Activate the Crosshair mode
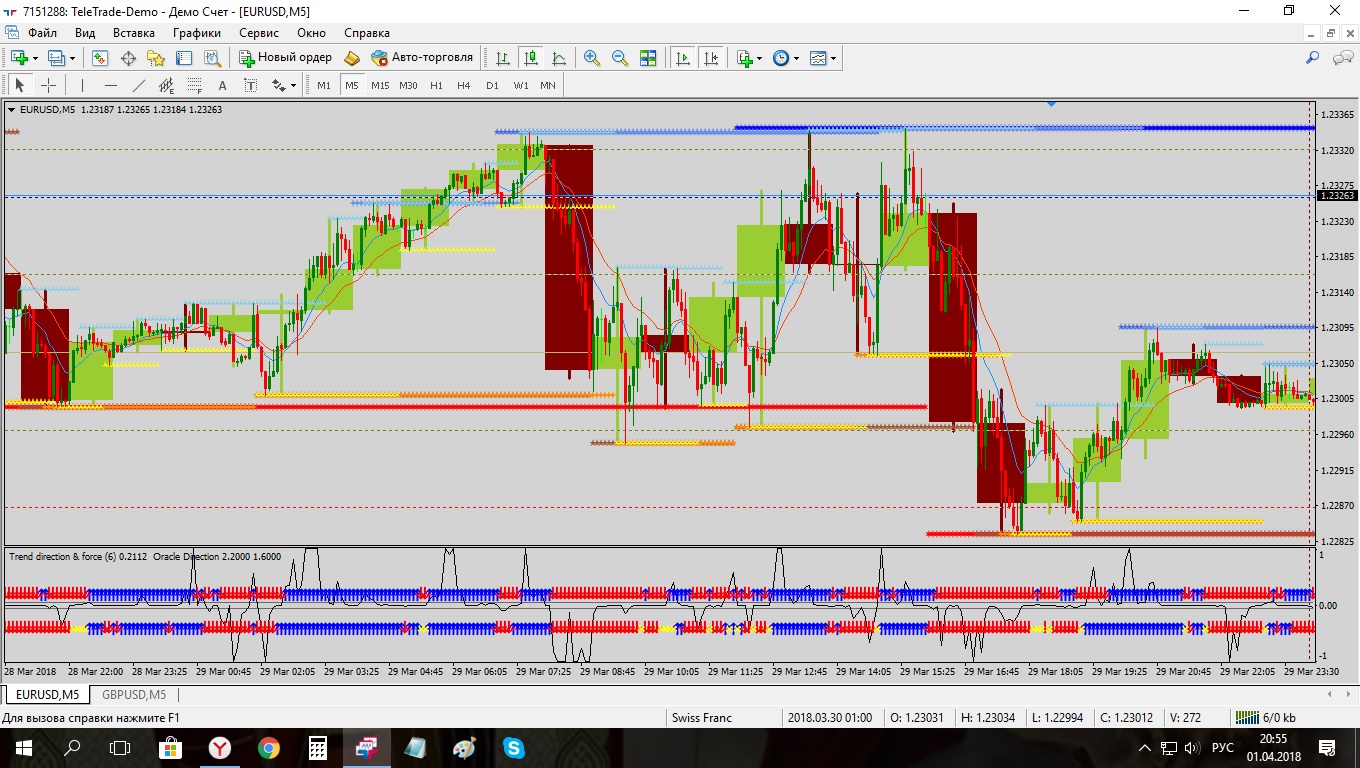This screenshot has width=1360, height=768. (47, 85)
